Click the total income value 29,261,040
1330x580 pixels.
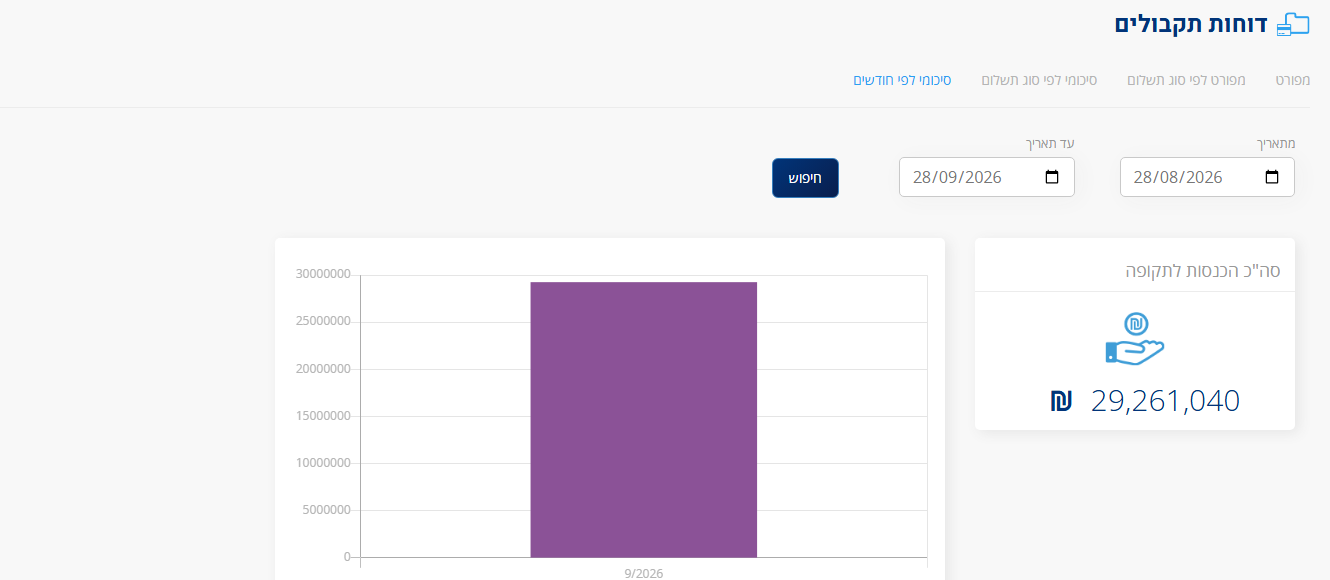coord(1165,401)
